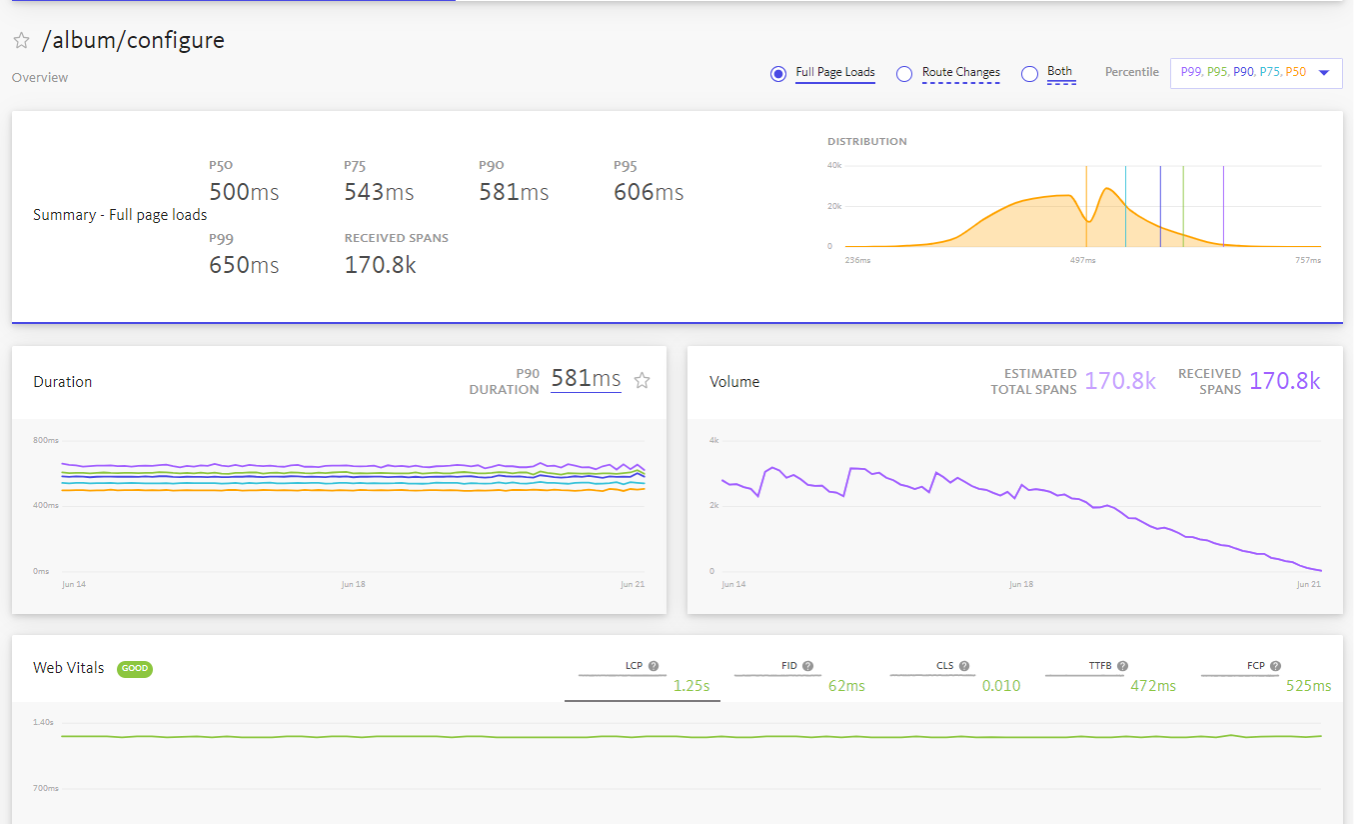Click the green P95 marker in distribution
This screenshot has height=824, width=1354.
point(1183,206)
